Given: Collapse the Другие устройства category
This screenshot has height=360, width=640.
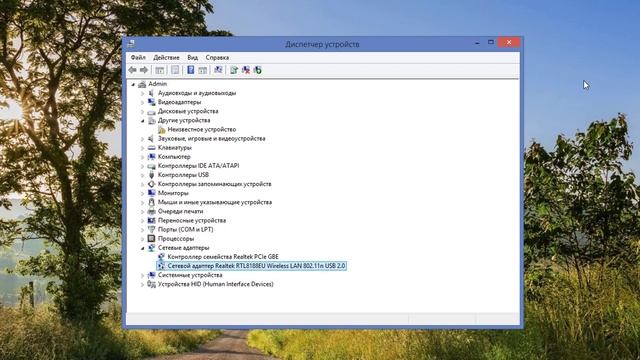Looking at the screenshot, I should pyautogui.click(x=142, y=121).
